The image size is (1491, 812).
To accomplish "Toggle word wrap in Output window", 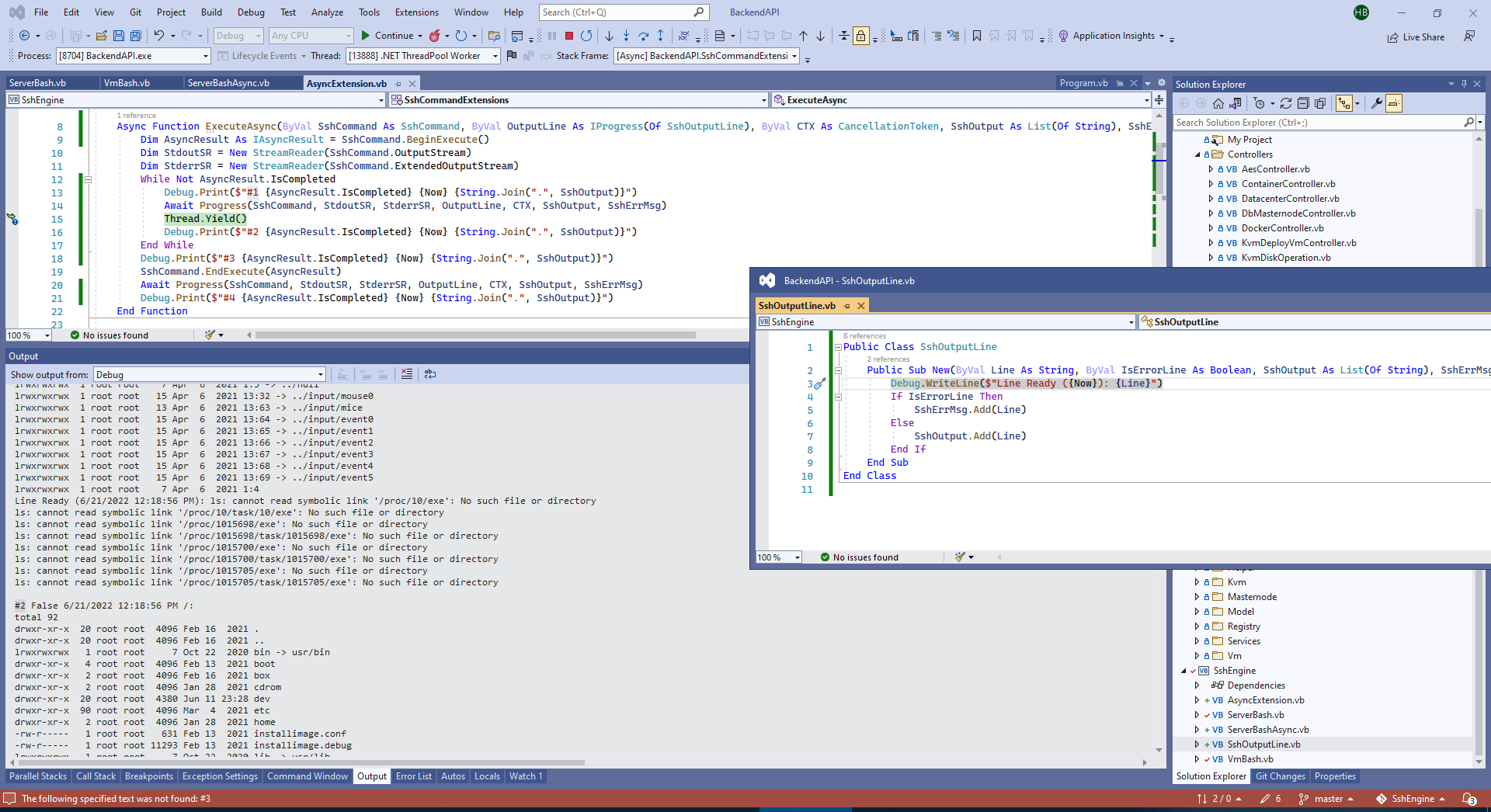I will [430, 374].
